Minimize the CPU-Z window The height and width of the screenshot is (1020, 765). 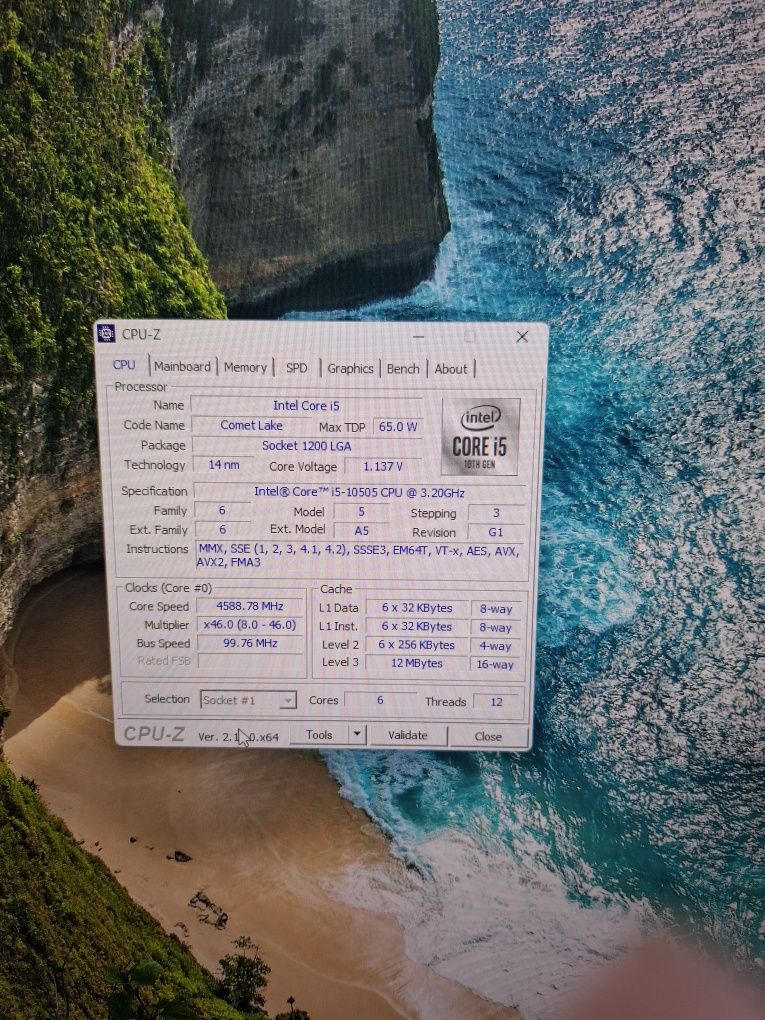click(419, 336)
